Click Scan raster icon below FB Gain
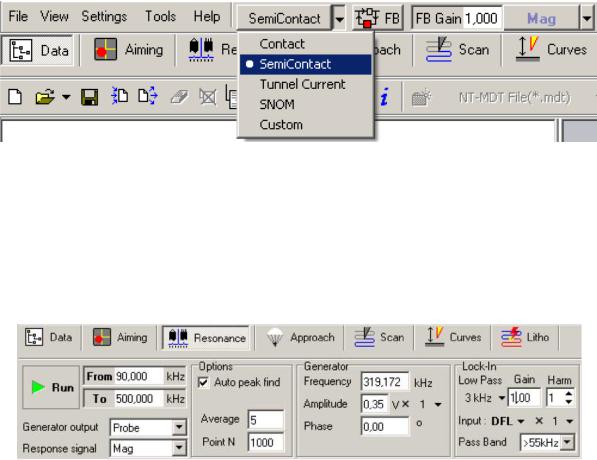Image resolution: width=597 pixels, height=460 pixels. click(439, 50)
